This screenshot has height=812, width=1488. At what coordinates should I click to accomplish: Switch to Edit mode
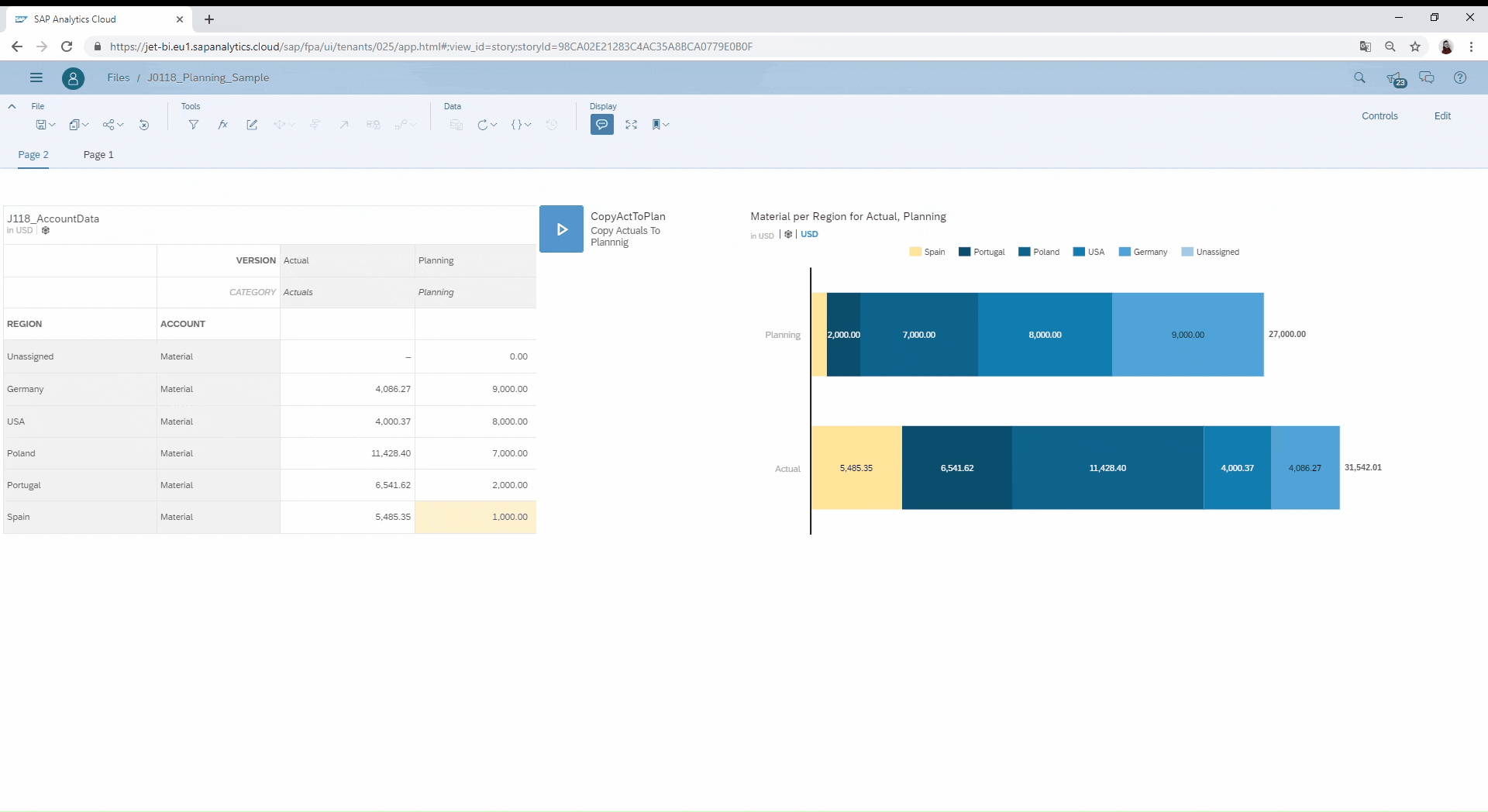coord(1442,115)
